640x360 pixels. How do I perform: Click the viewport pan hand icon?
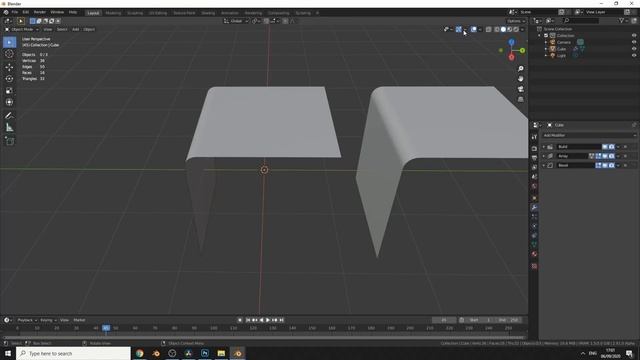tap(520, 79)
